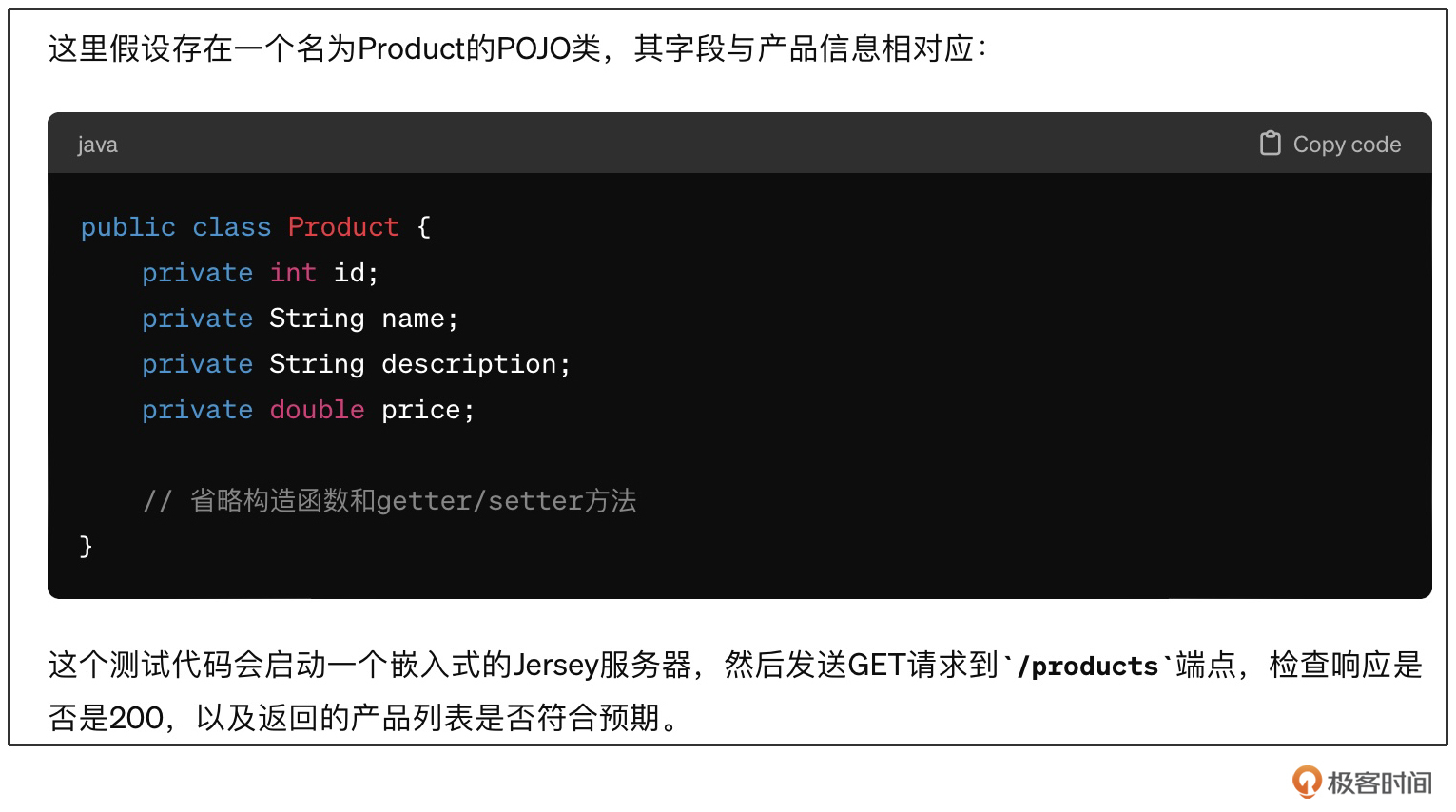This screenshot has width=1456, height=812.
Task: Click the intro sentence mentioning Product POJO
Action: tap(518, 48)
